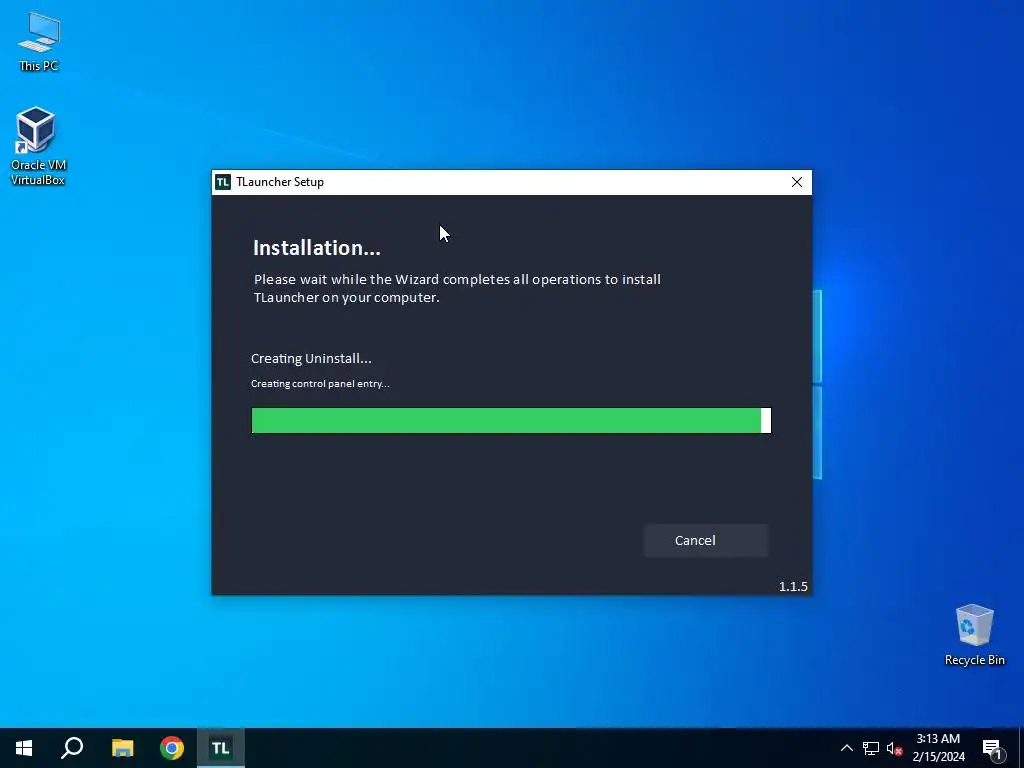Click the 'Please wait while the Wizard' description
The width and height of the screenshot is (1024, 768).
pyautogui.click(x=457, y=288)
